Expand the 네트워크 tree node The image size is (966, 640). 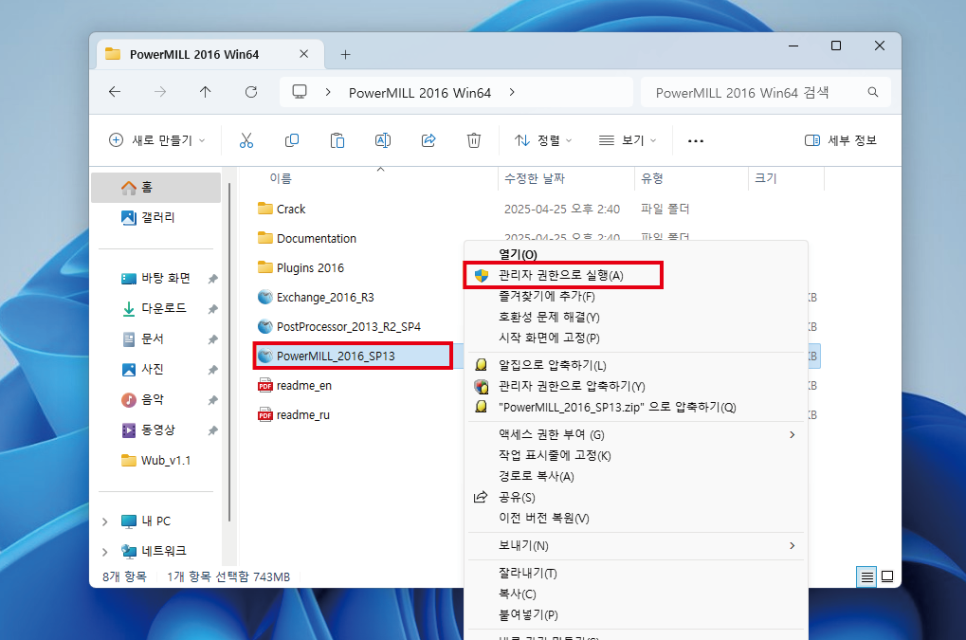tap(105, 551)
